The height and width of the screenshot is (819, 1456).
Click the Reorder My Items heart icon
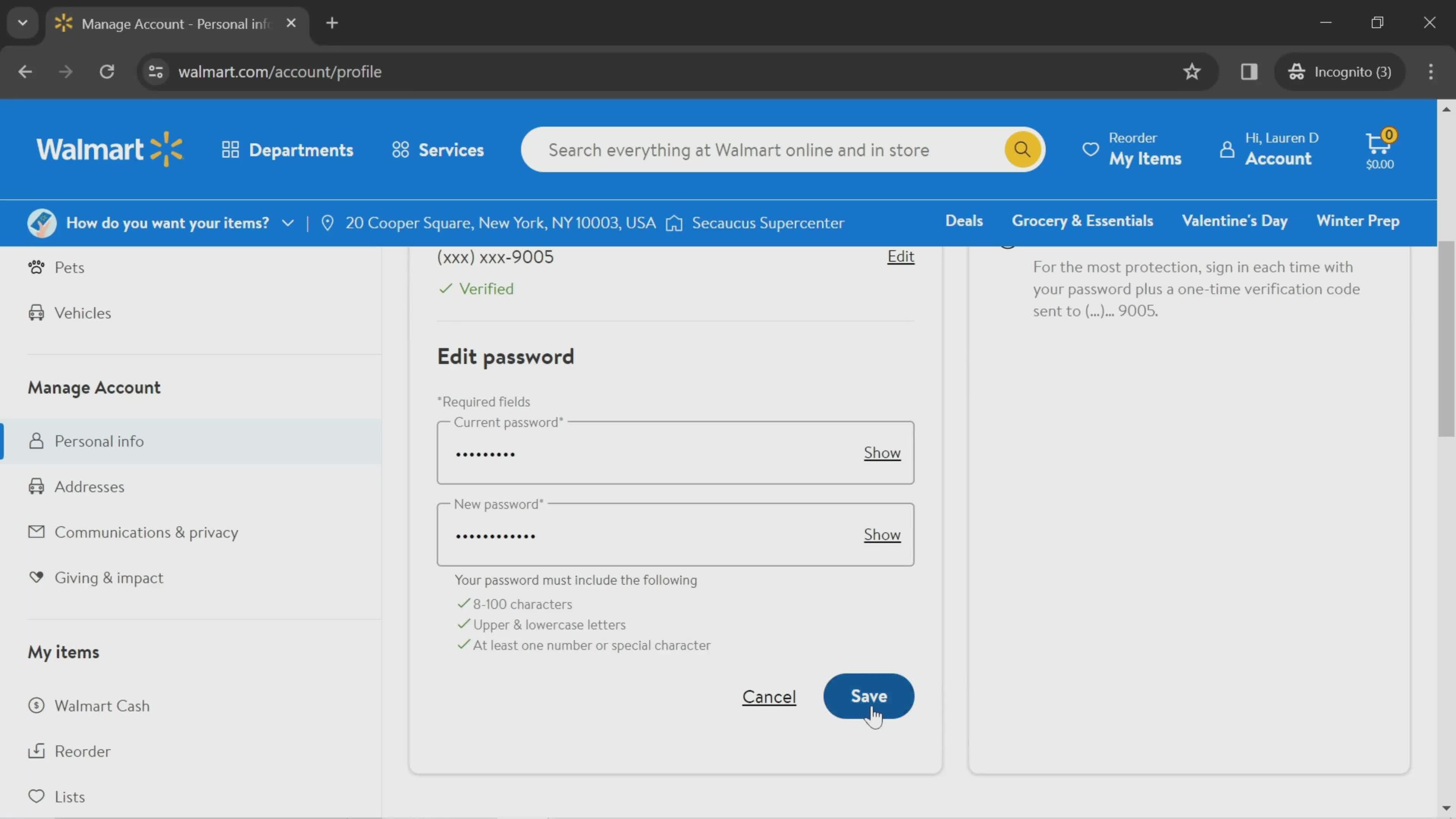tap(1091, 149)
